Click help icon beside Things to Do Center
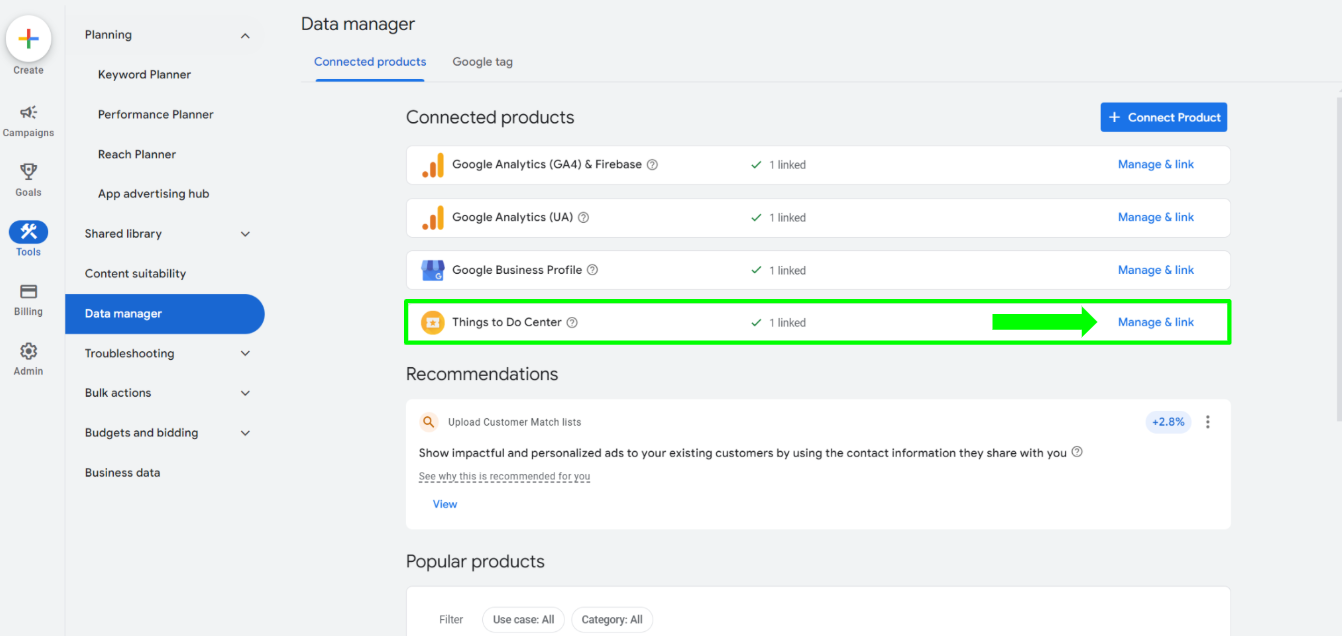The height and width of the screenshot is (636, 1342). click(572, 323)
